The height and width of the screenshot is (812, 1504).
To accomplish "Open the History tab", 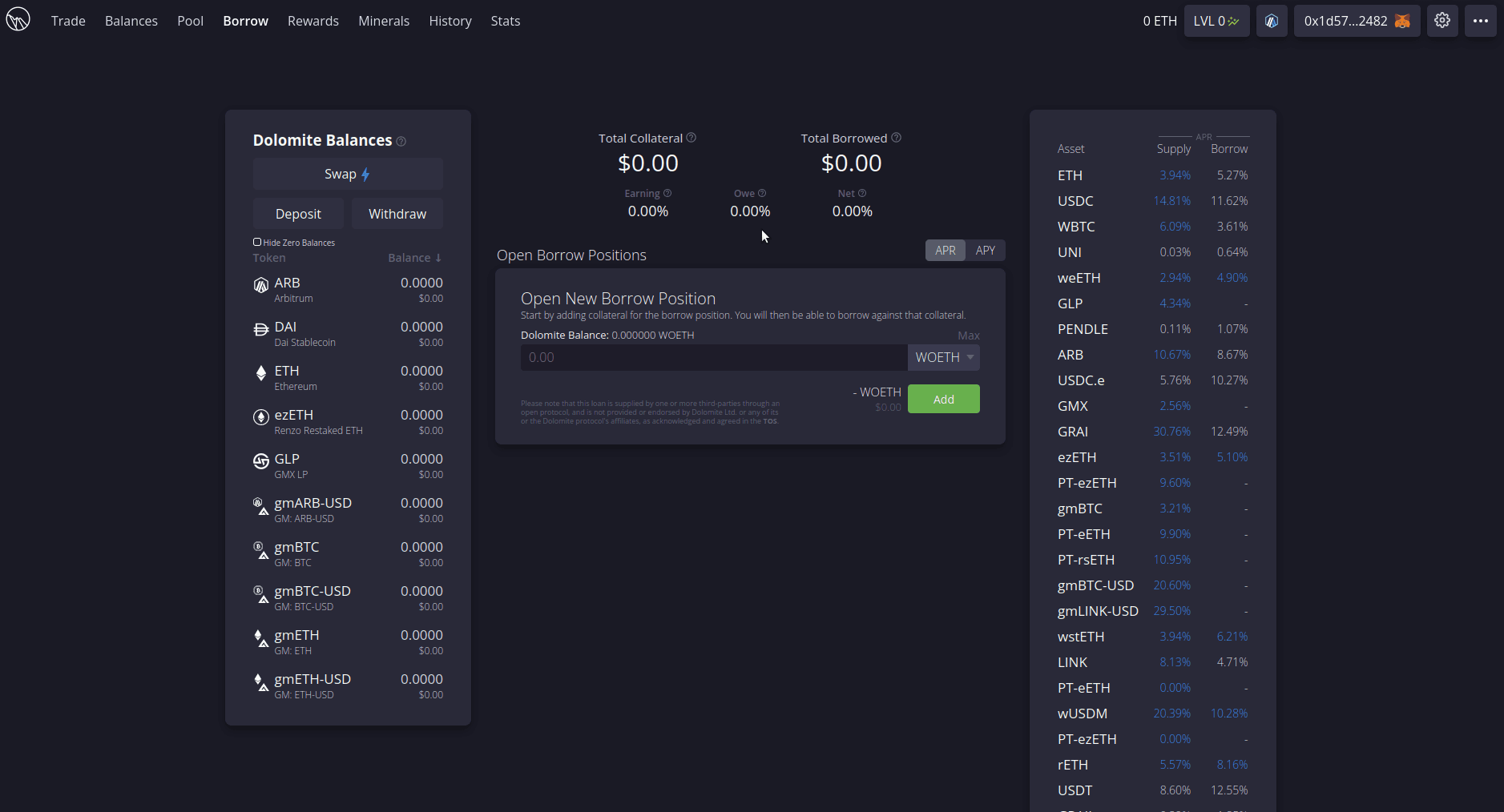I will pyautogui.click(x=450, y=21).
